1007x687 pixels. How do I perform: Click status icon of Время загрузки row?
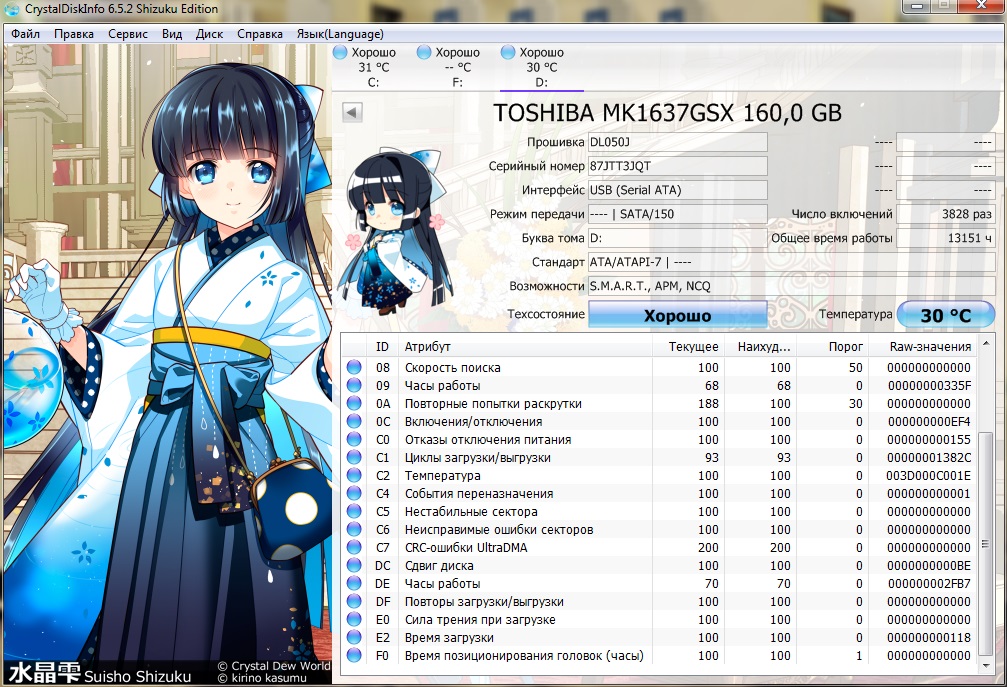(354, 638)
